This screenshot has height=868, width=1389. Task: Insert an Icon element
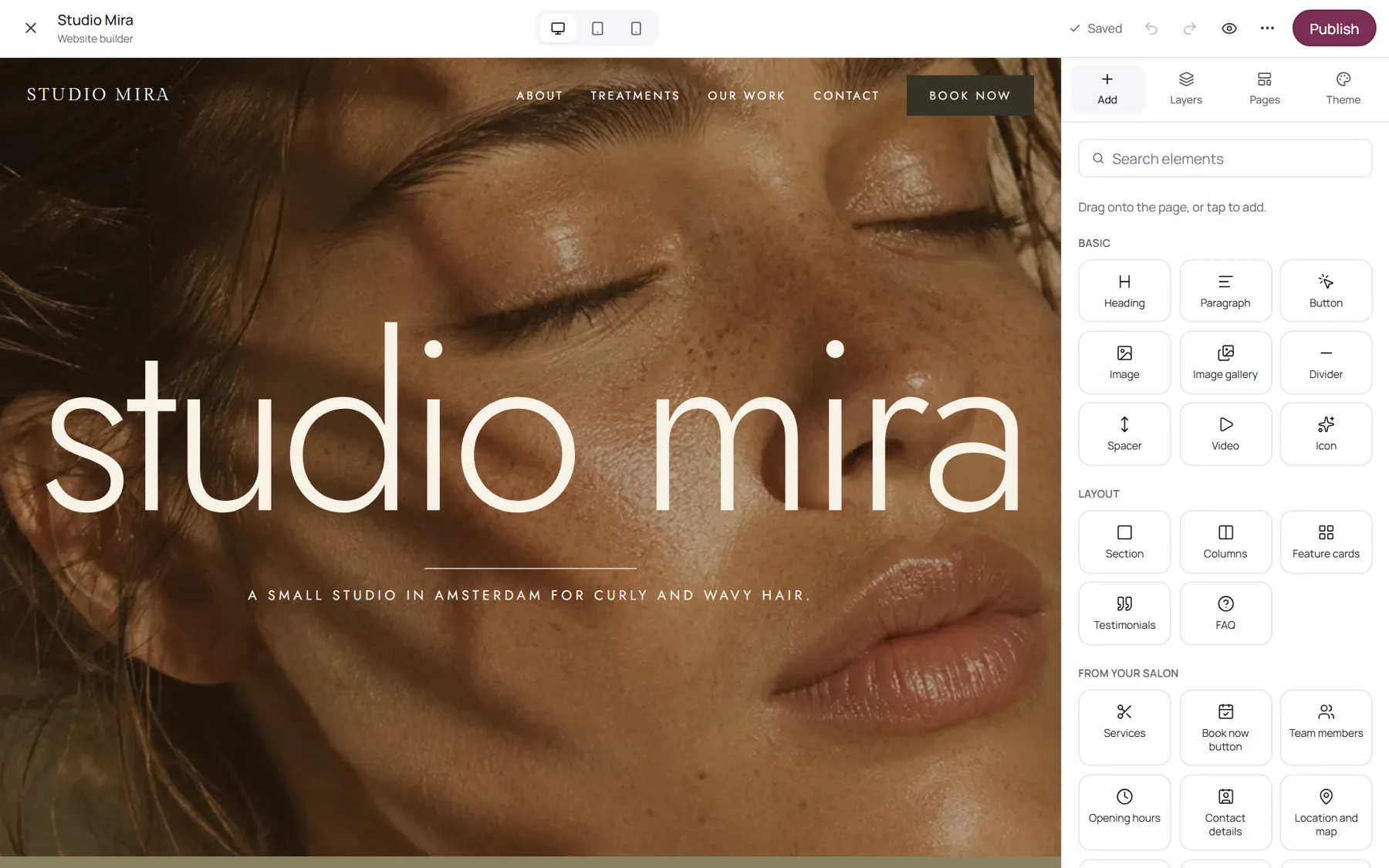coord(1325,434)
